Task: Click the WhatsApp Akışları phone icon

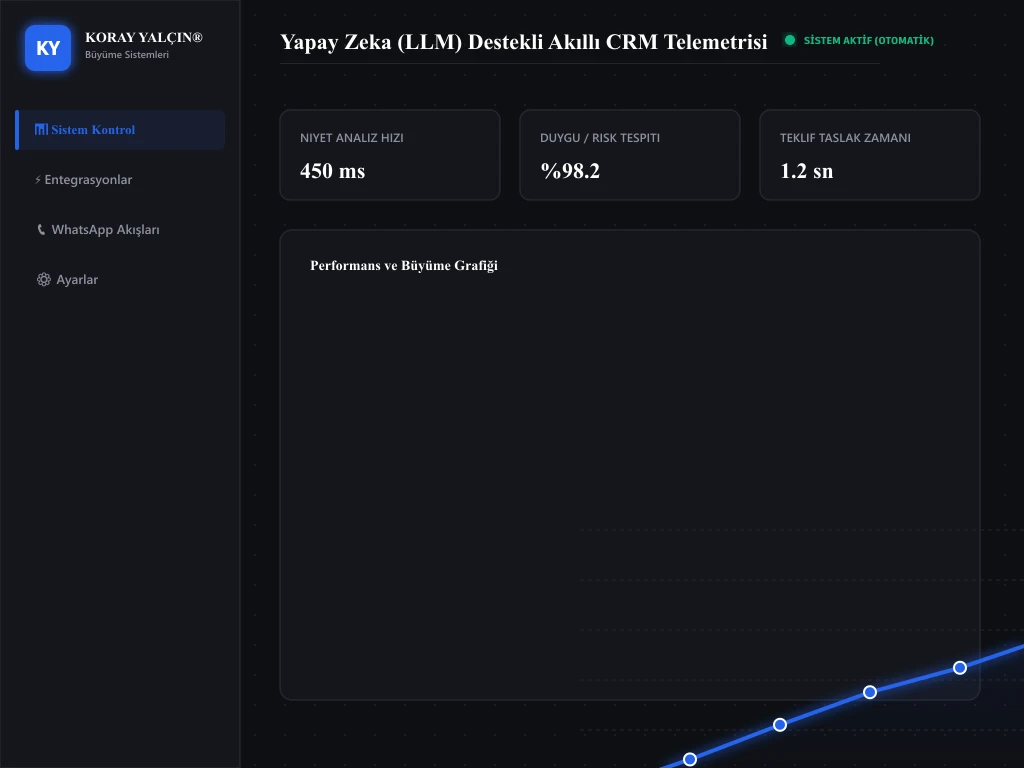Action: coord(41,229)
